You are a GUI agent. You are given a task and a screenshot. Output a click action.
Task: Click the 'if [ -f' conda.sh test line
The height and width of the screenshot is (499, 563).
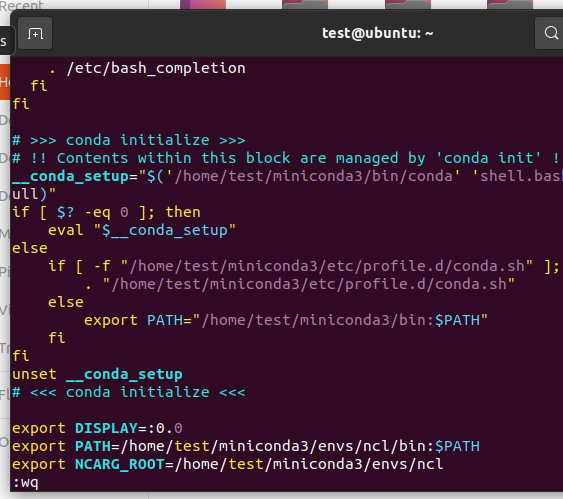click(304, 266)
